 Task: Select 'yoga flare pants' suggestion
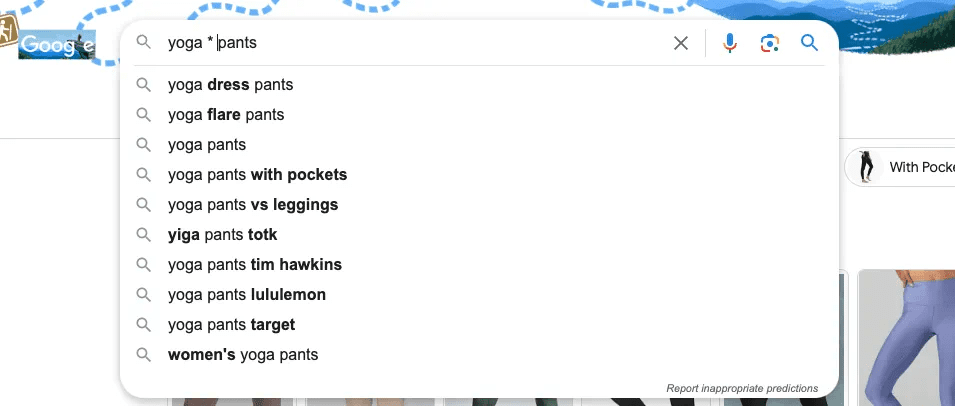[x=226, y=115]
